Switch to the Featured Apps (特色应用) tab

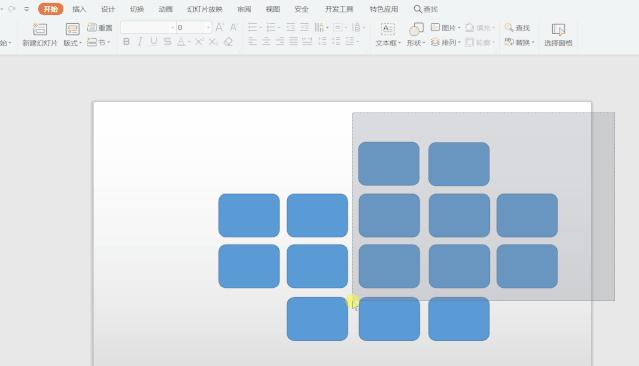click(383, 9)
